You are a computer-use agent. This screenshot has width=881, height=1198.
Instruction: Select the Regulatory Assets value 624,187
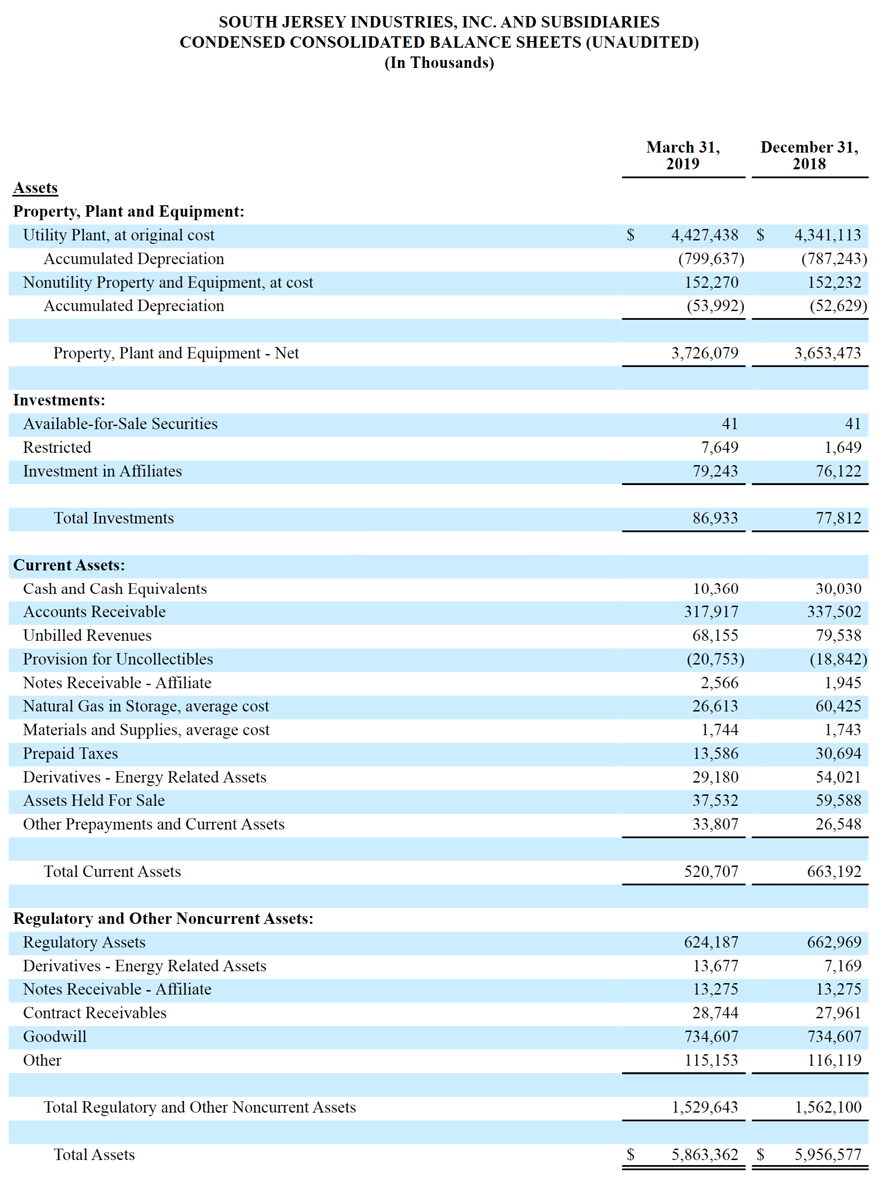point(711,943)
